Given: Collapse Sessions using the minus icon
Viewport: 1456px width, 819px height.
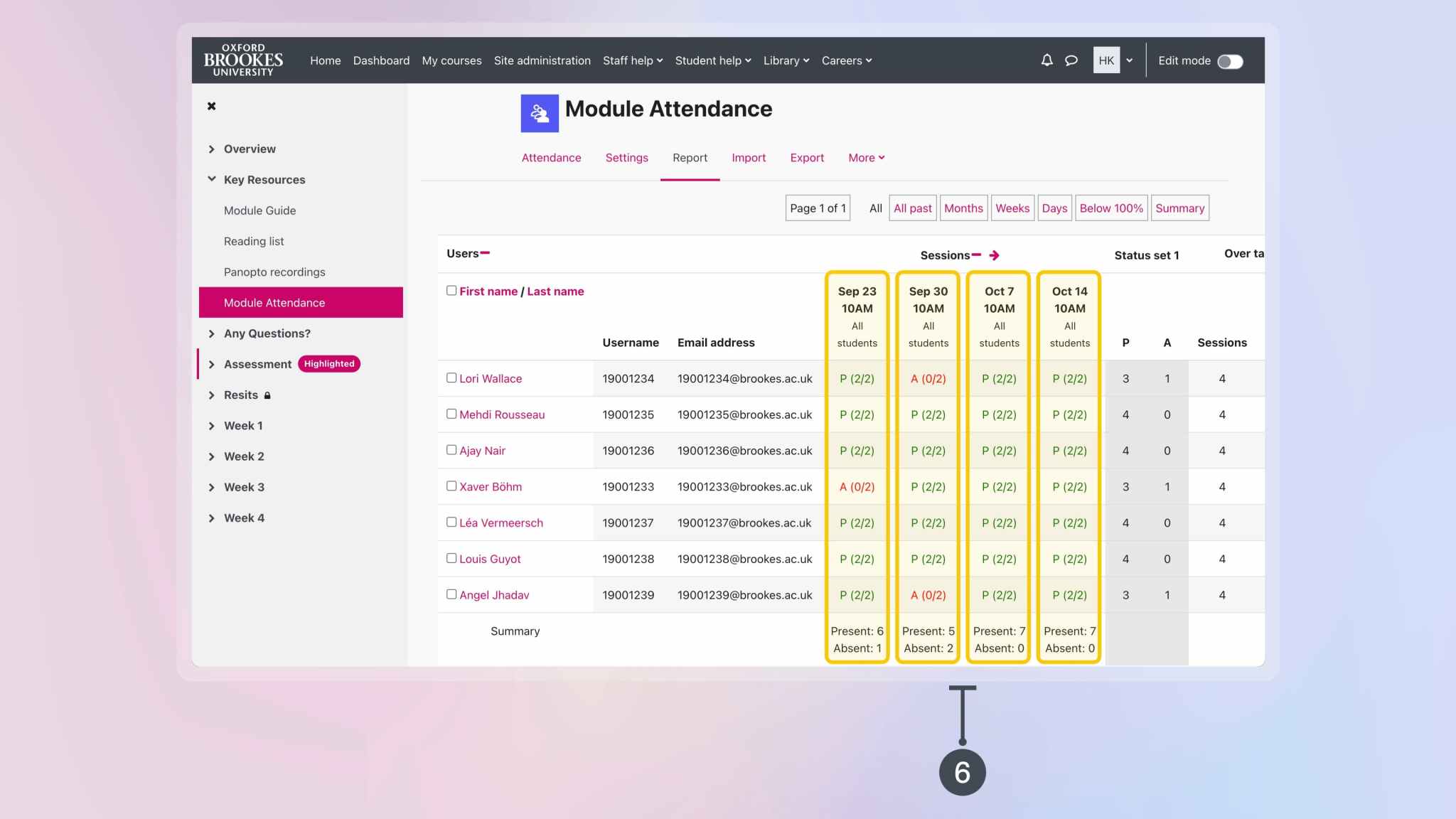Looking at the screenshot, I should tap(978, 253).
